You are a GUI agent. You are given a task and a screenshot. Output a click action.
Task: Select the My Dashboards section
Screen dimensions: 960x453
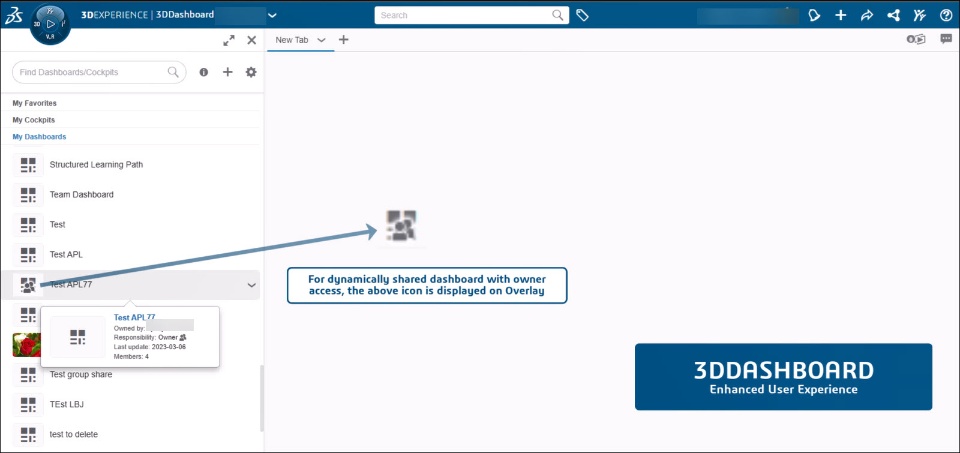[x=39, y=137]
